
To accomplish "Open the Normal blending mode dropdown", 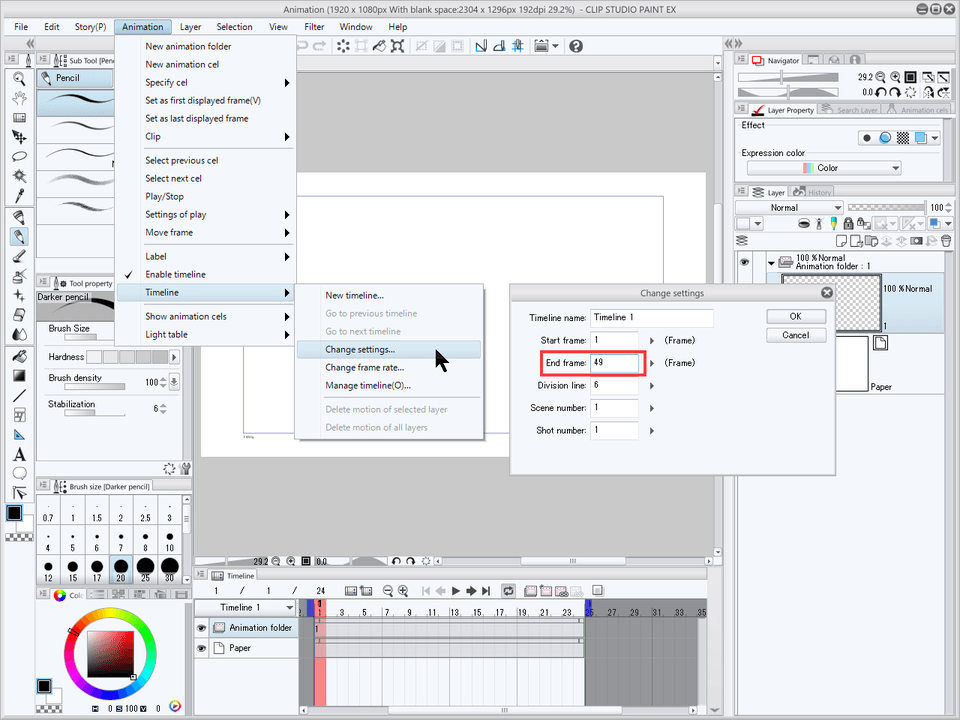I will [x=789, y=207].
